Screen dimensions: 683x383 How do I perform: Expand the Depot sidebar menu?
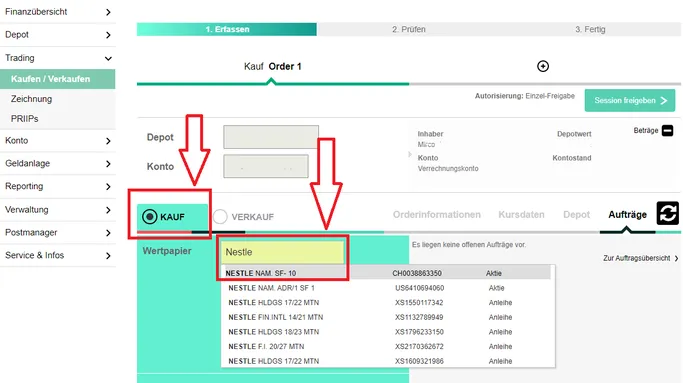(x=58, y=35)
